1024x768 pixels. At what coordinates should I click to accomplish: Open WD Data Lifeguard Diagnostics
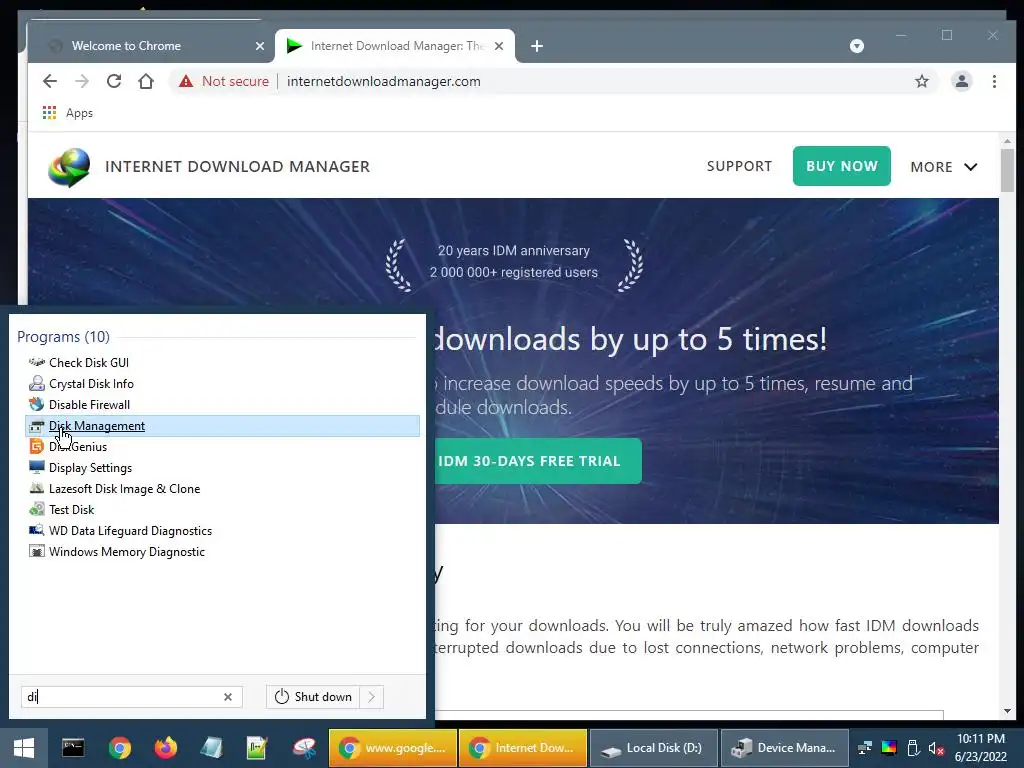coord(130,530)
